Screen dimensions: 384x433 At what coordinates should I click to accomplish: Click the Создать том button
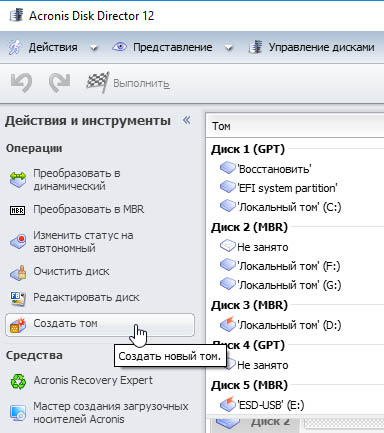100,324
